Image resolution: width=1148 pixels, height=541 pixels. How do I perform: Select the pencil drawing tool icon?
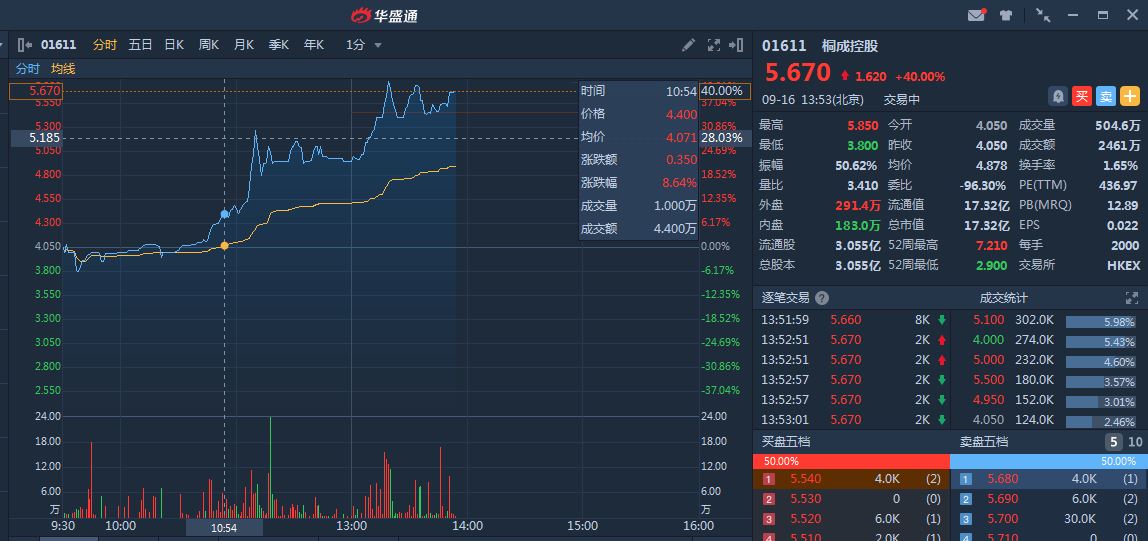[688, 45]
